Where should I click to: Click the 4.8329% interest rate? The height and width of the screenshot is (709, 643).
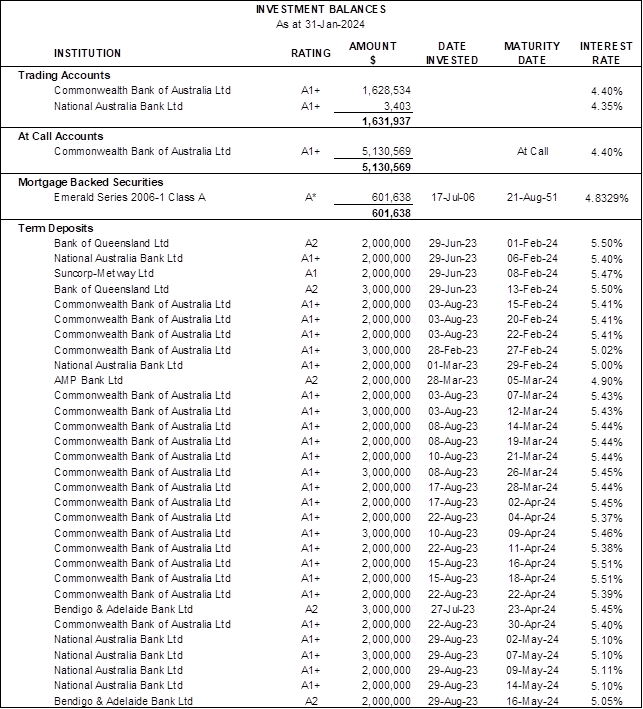[606, 198]
